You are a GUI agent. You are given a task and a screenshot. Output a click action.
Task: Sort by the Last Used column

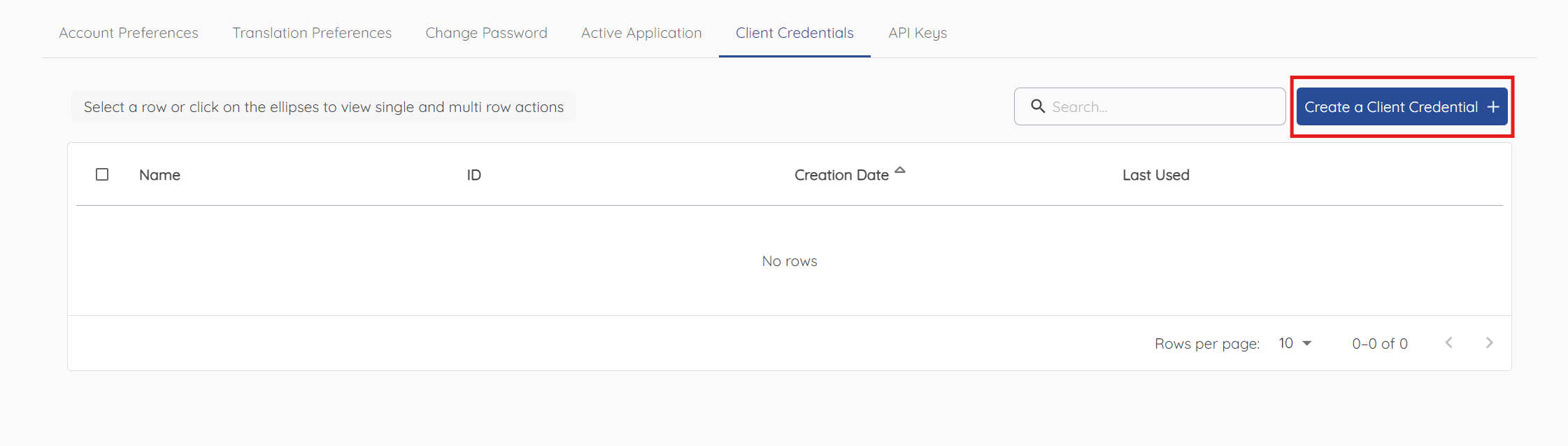coord(1155,175)
